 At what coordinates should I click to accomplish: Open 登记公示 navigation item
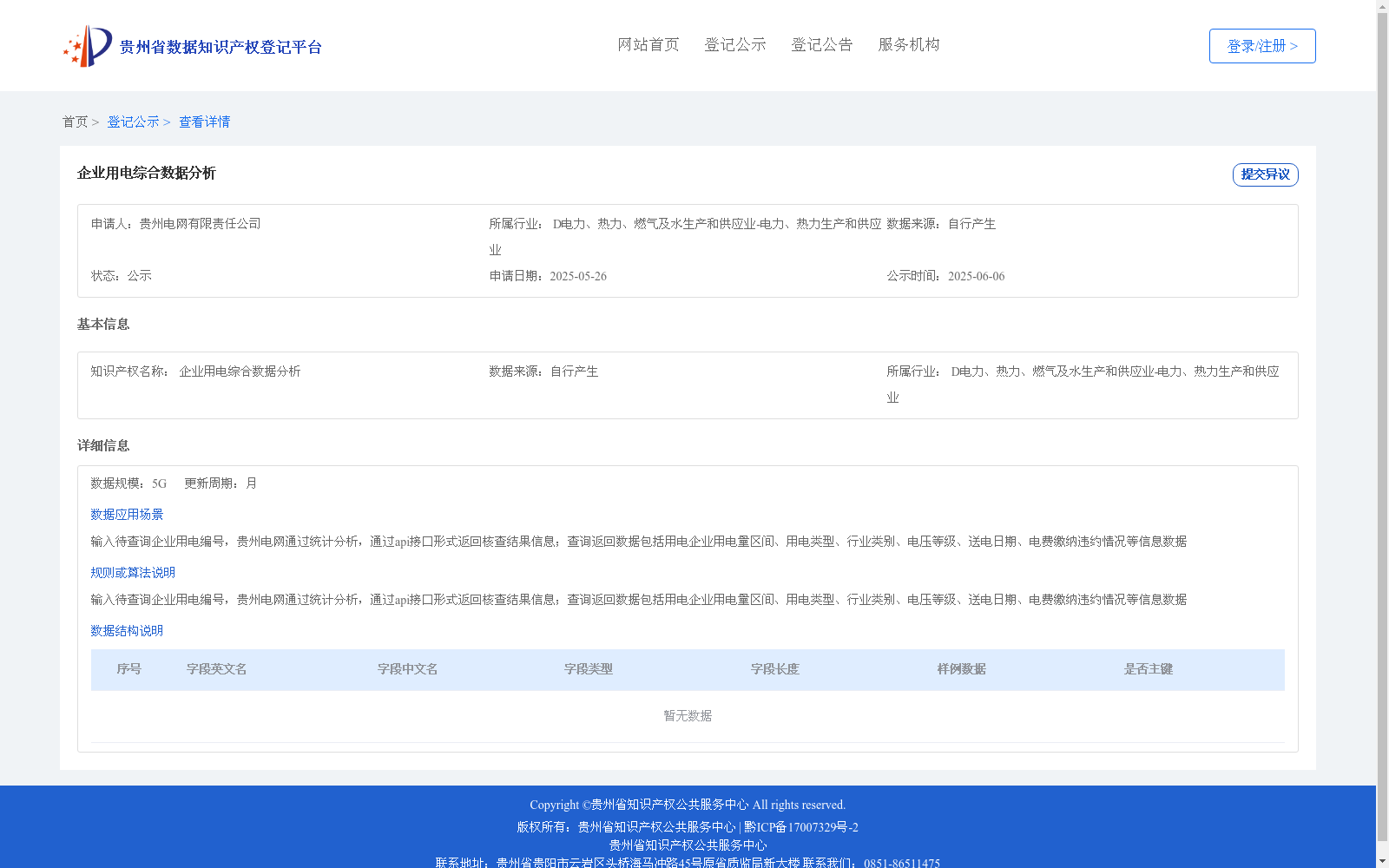coord(735,44)
